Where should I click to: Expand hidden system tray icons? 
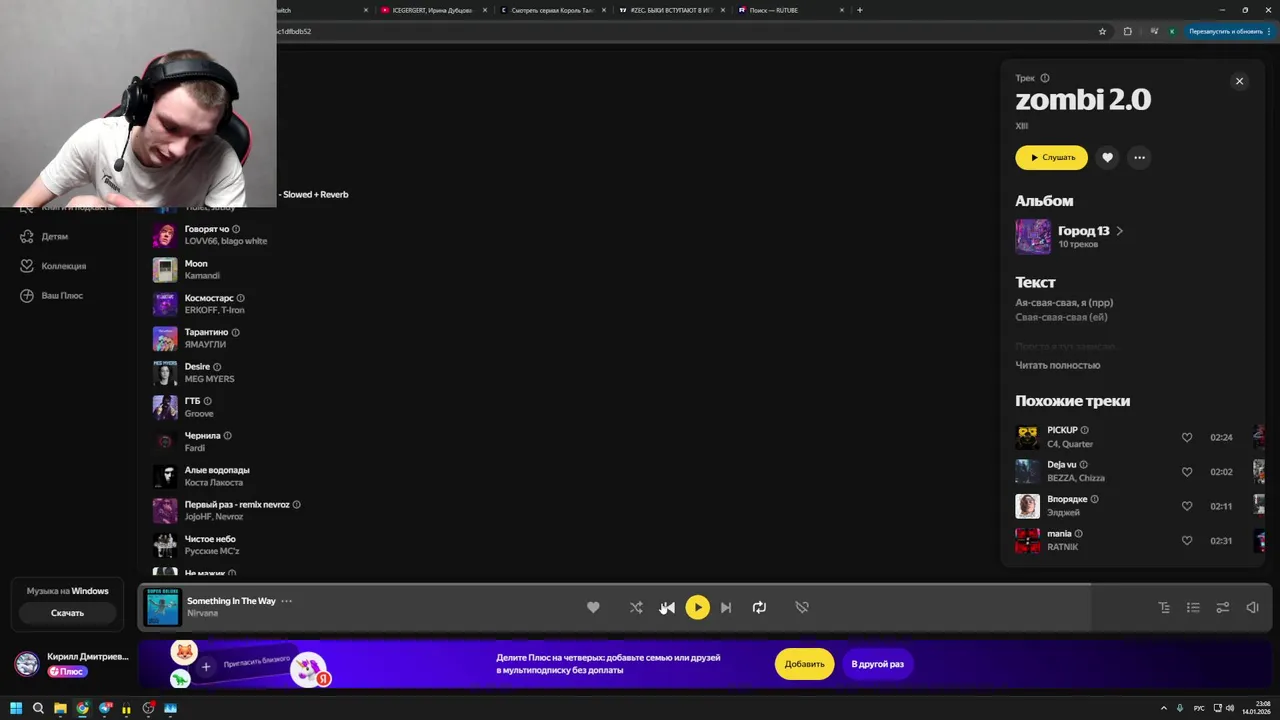[x=1164, y=708]
